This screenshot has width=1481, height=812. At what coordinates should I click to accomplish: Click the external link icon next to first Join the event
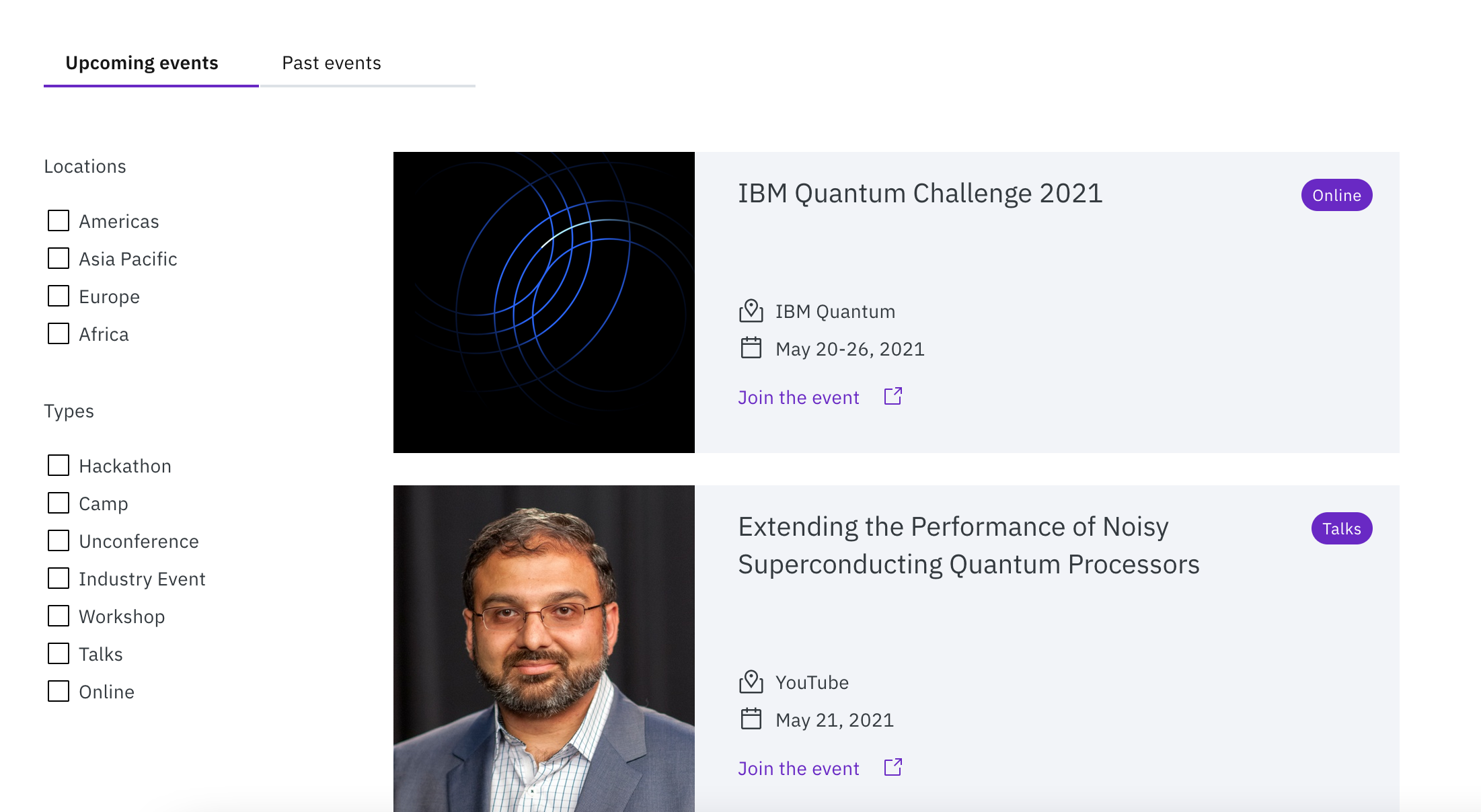(x=892, y=396)
